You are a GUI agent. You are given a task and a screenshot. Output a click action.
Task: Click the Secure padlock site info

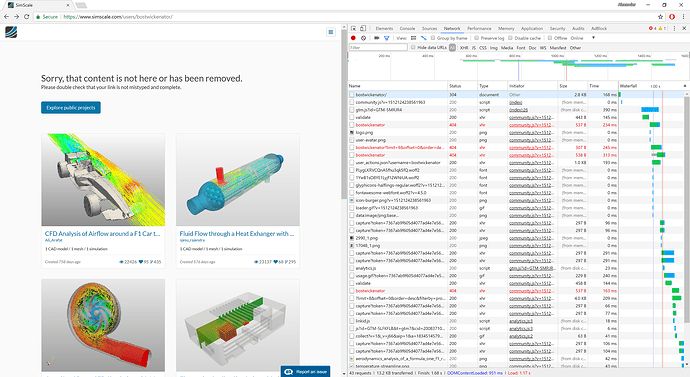pos(47,17)
